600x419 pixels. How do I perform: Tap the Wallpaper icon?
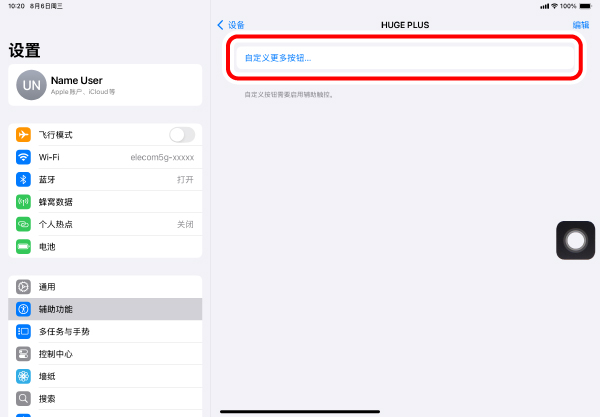24,376
